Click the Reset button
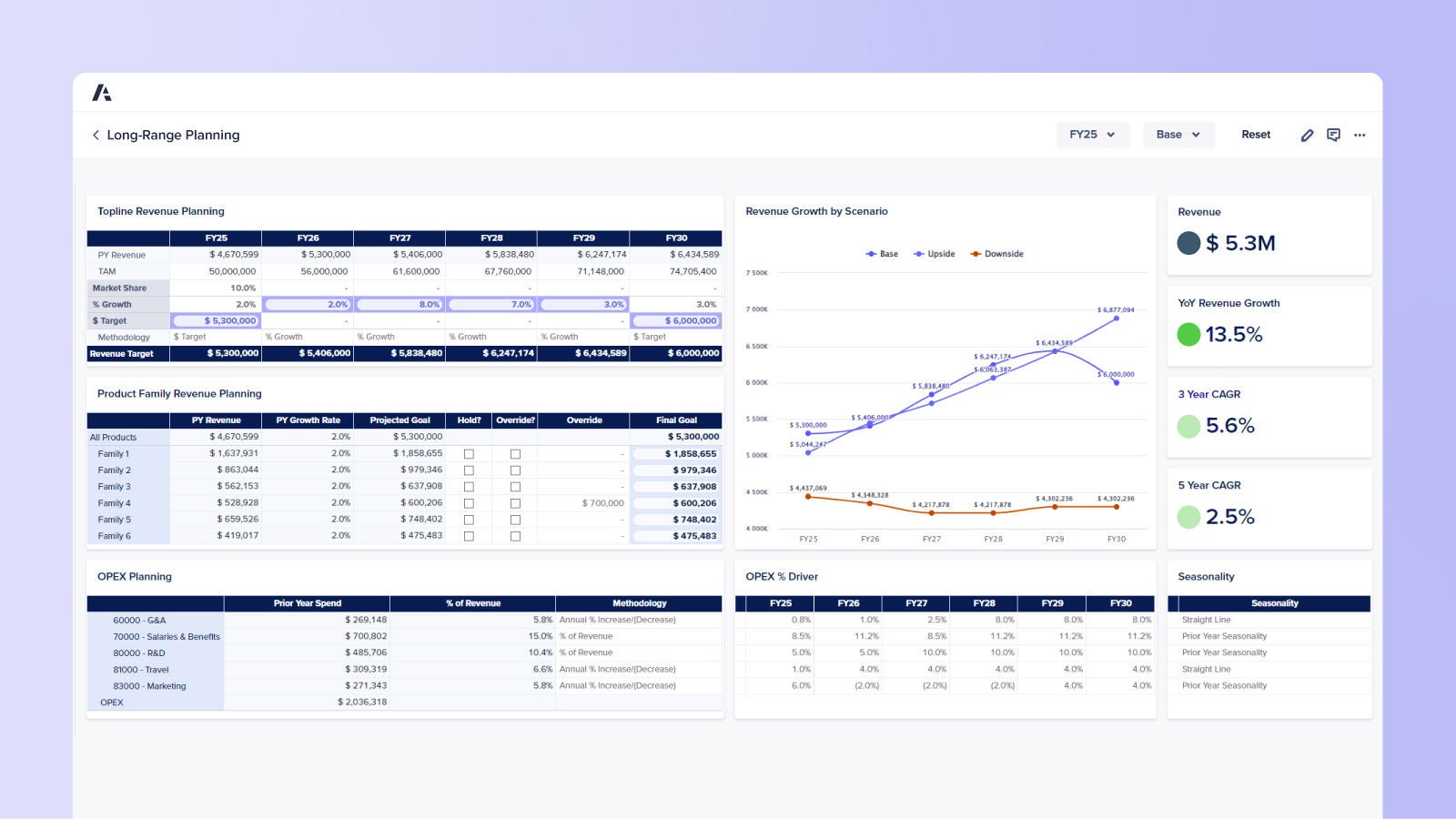 (x=1256, y=135)
